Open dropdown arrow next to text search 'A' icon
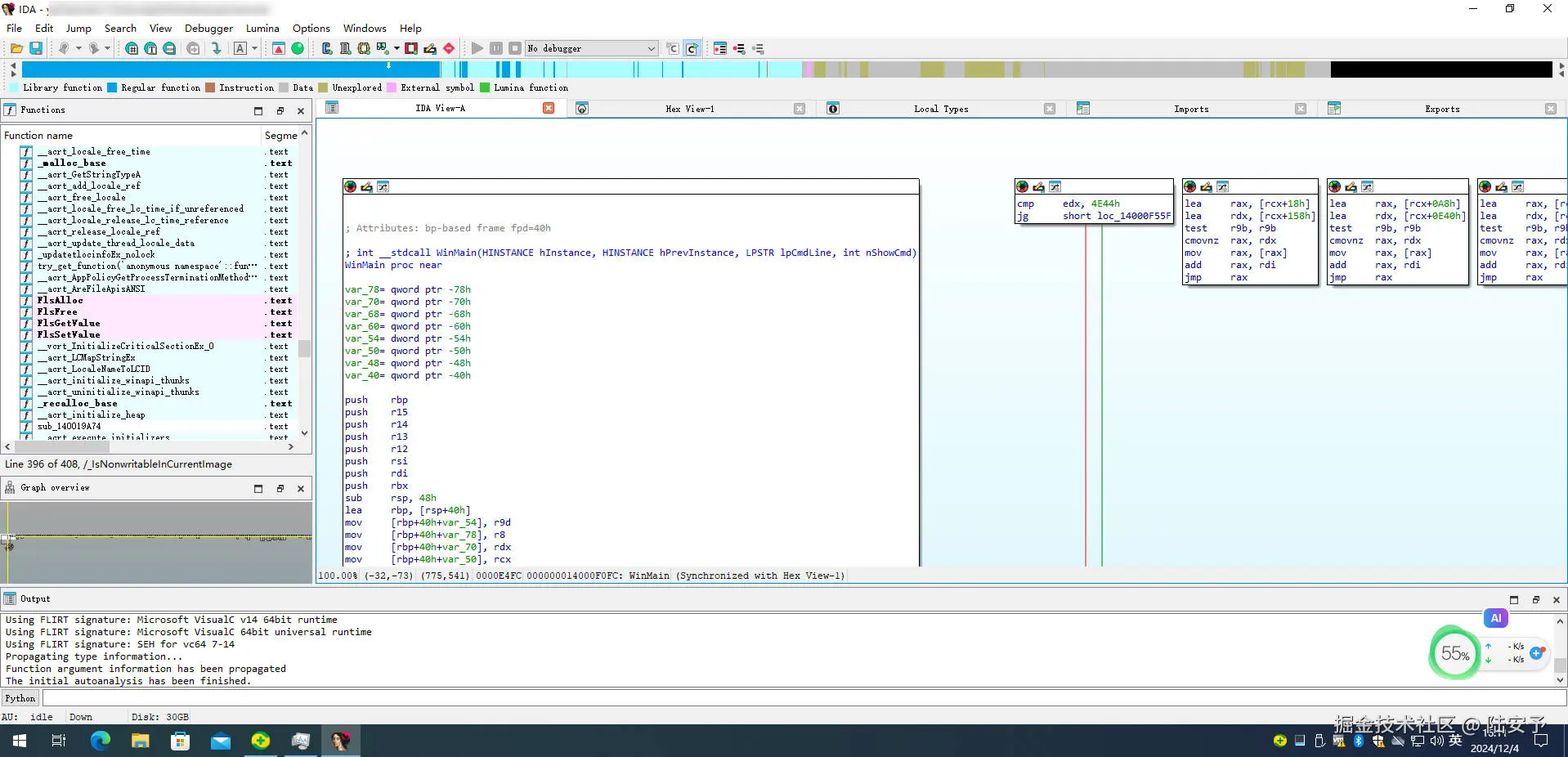The image size is (1568, 757). (x=254, y=49)
